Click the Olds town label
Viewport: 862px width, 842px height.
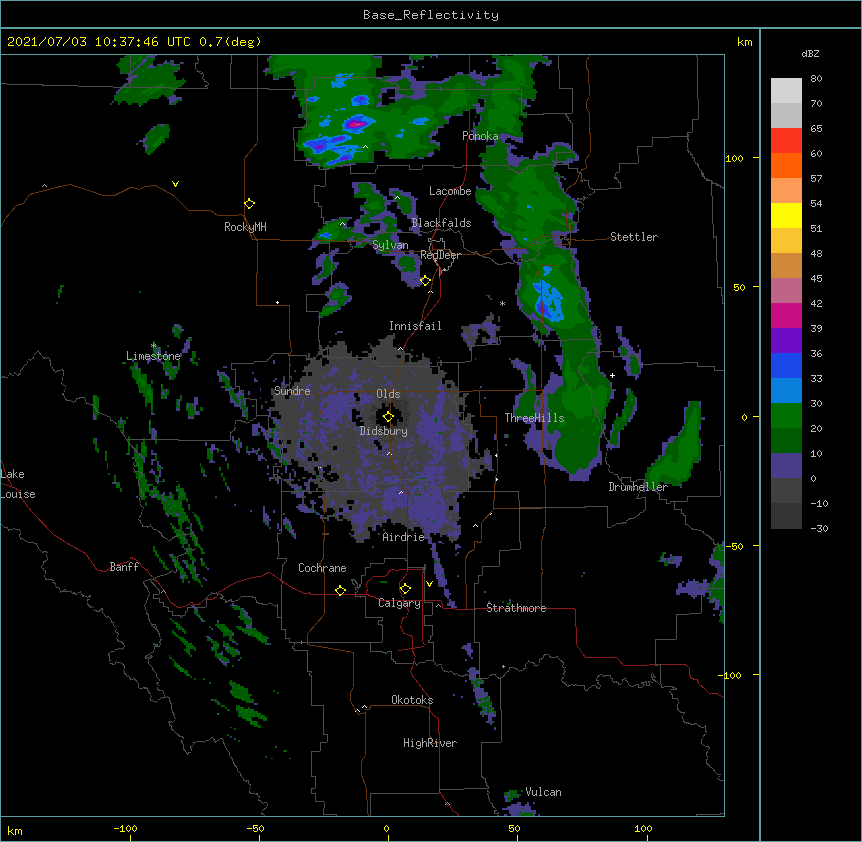click(x=388, y=394)
